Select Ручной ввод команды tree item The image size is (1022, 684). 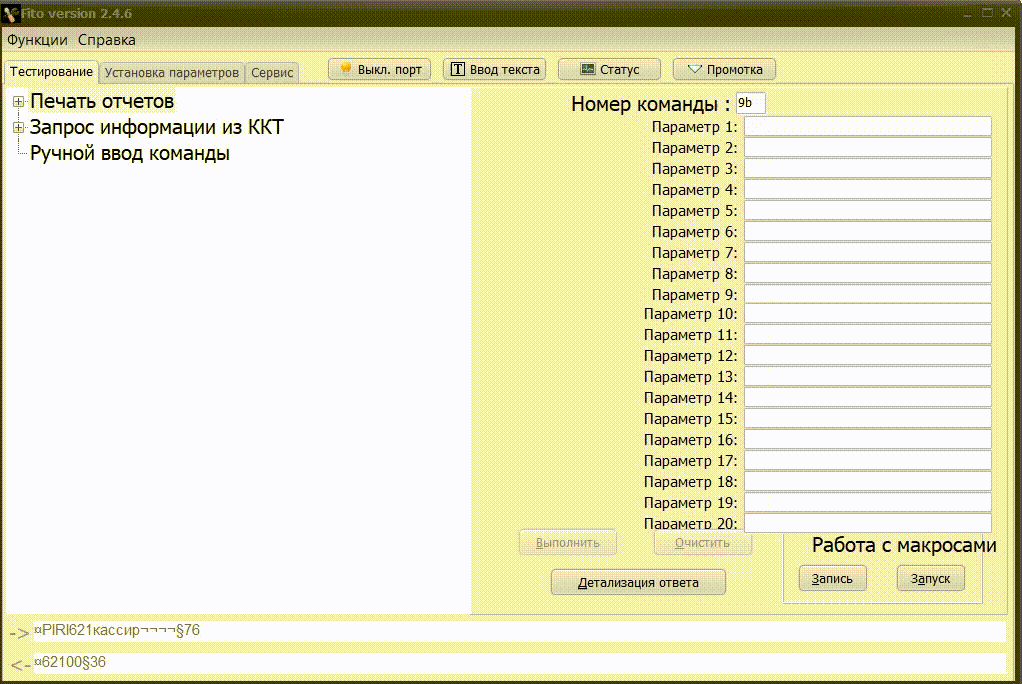pyautogui.click(x=129, y=154)
